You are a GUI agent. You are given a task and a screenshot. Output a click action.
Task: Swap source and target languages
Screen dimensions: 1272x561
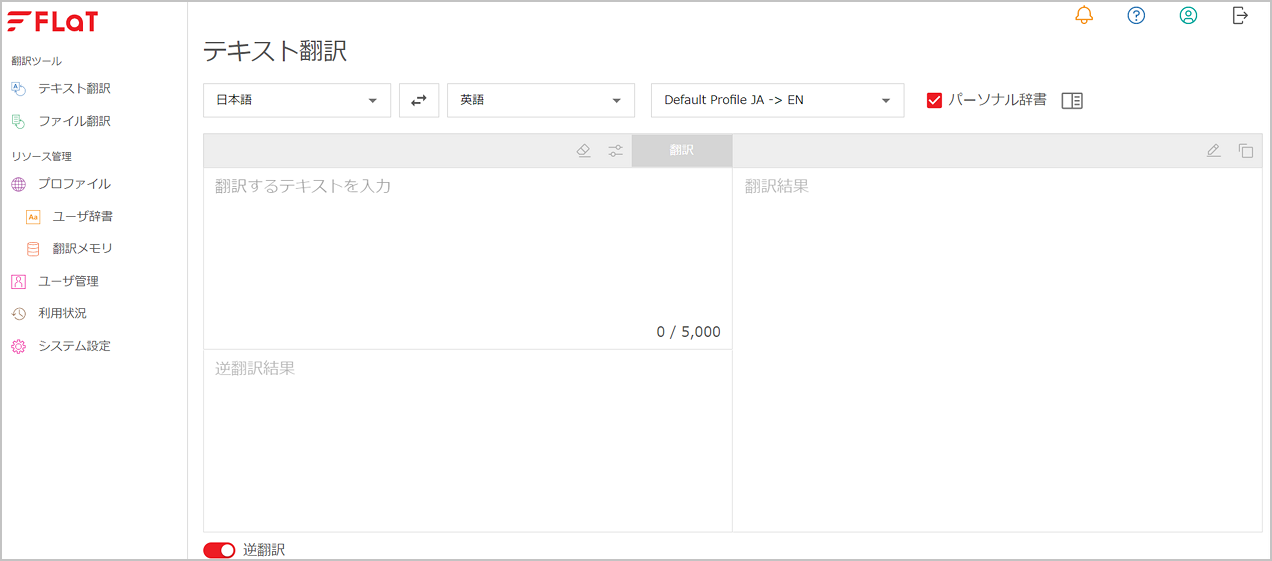419,100
